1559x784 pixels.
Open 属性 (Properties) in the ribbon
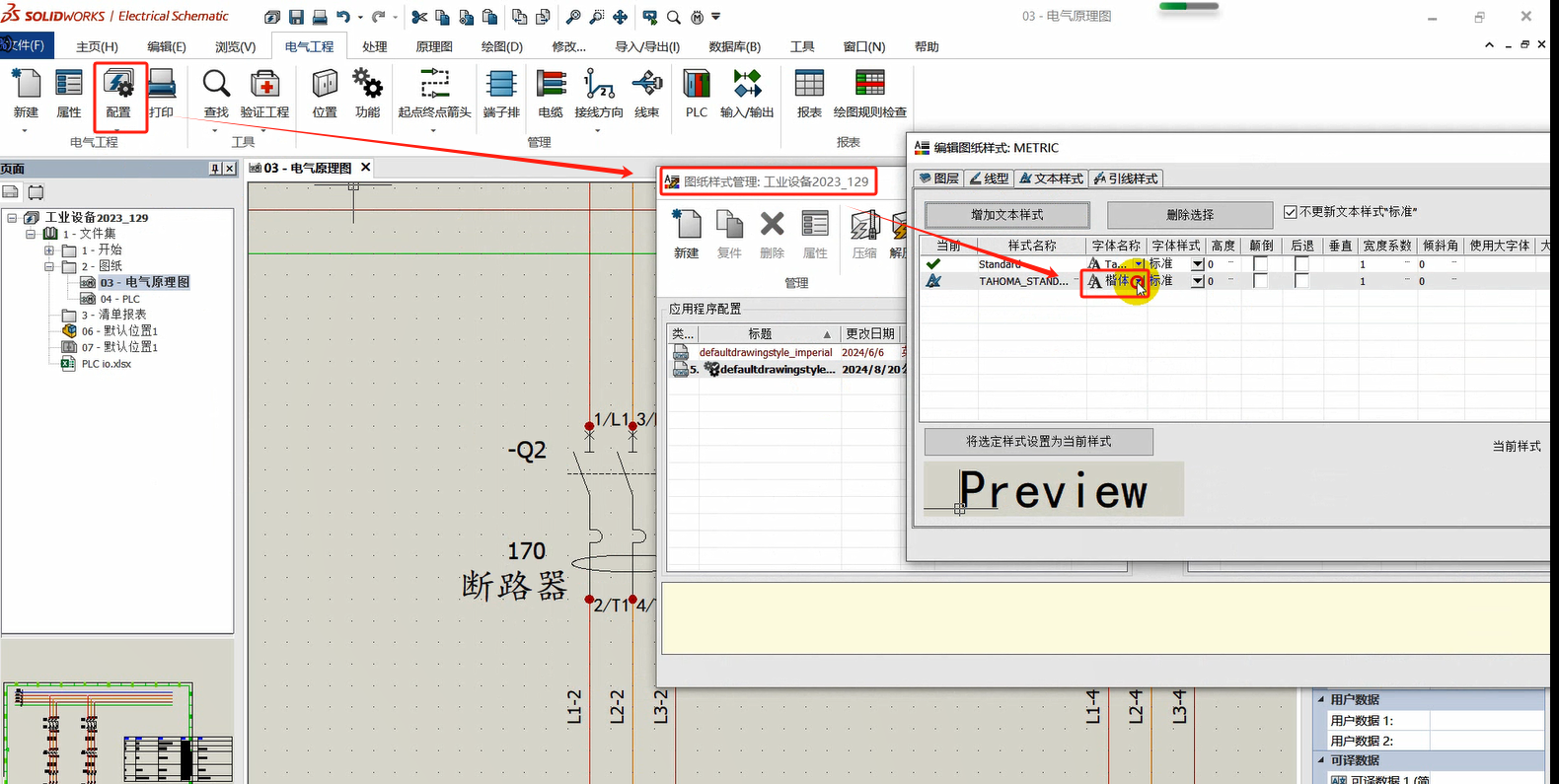point(69,95)
